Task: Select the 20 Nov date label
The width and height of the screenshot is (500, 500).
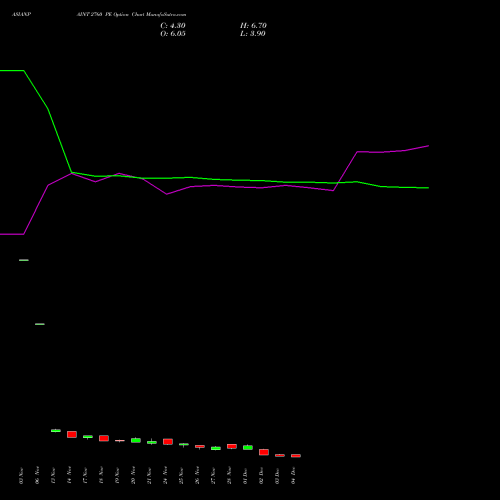Action: click(134, 475)
